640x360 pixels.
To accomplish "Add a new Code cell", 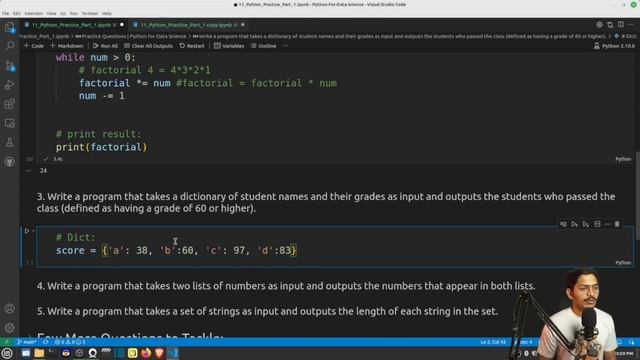I will tap(34, 46).
